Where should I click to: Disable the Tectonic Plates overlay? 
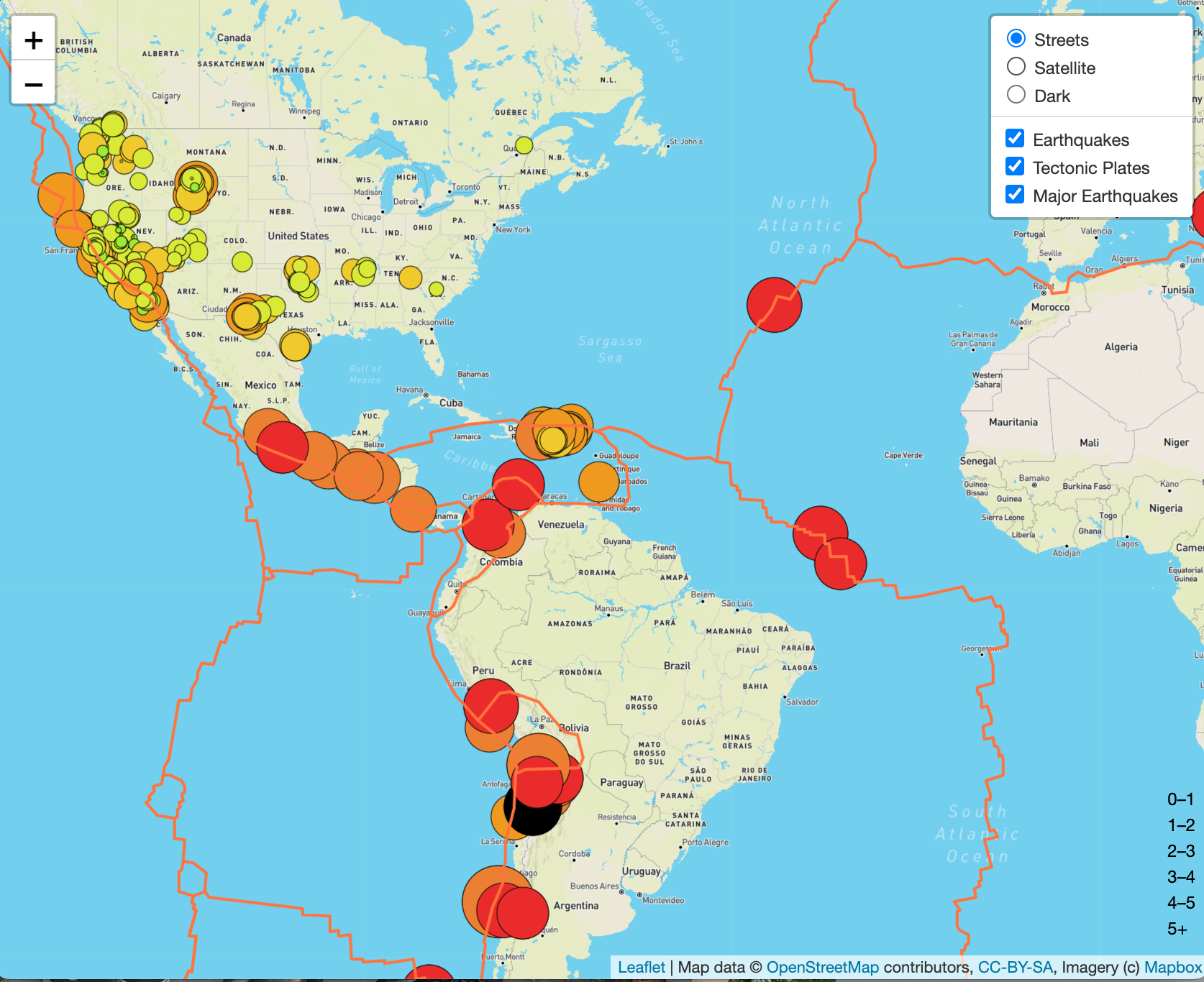pyautogui.click(x=1014, y=167)
